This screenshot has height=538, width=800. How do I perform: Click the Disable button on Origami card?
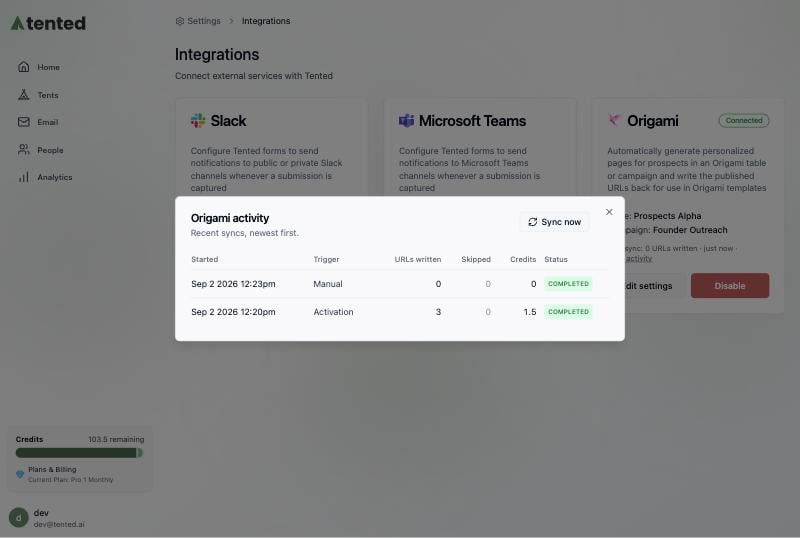tap(730, 286)
